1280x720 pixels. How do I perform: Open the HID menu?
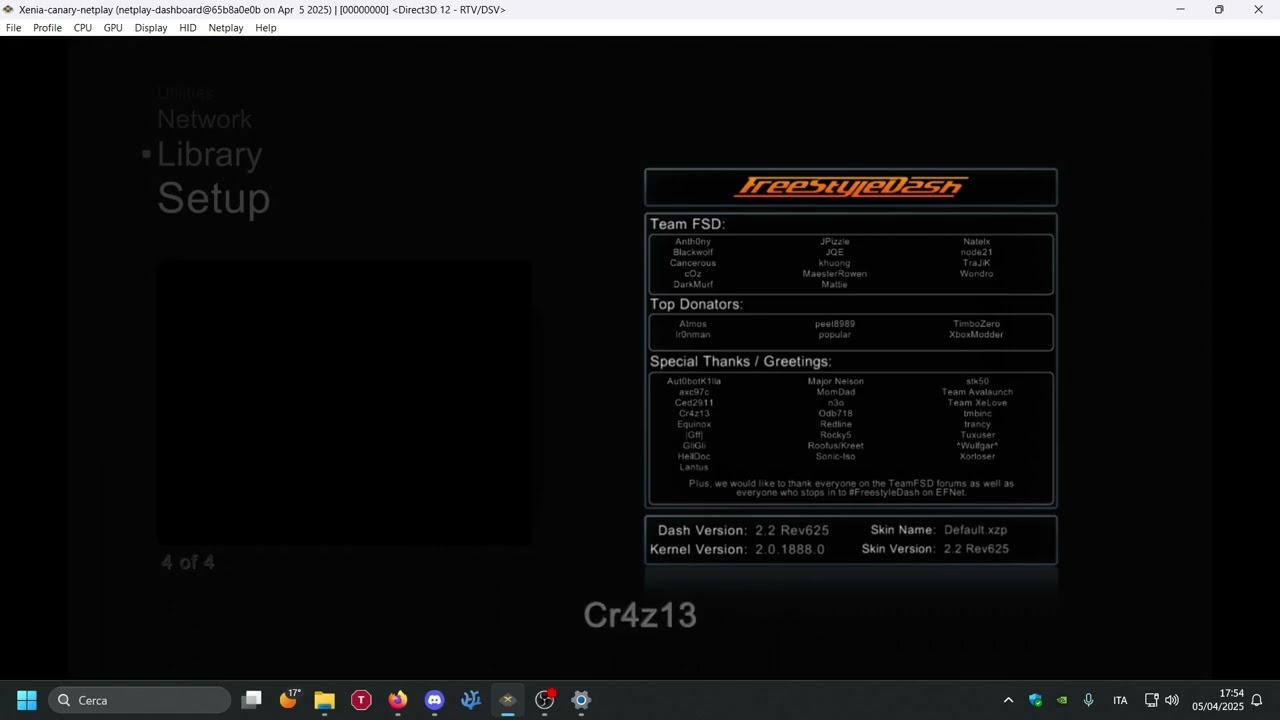pyautogui.click(x=188, y=28)
